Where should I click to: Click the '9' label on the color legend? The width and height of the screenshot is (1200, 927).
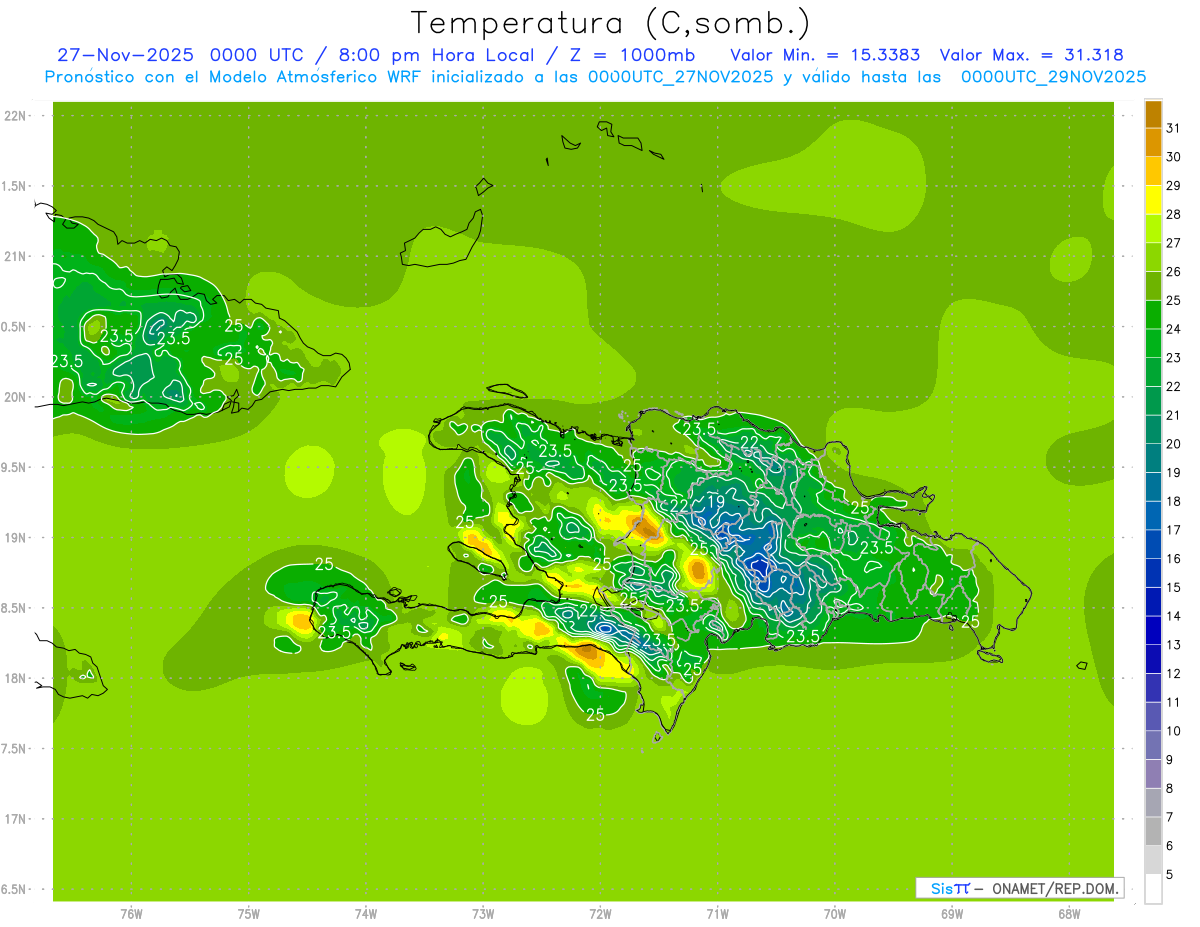tap(1169, 760)
